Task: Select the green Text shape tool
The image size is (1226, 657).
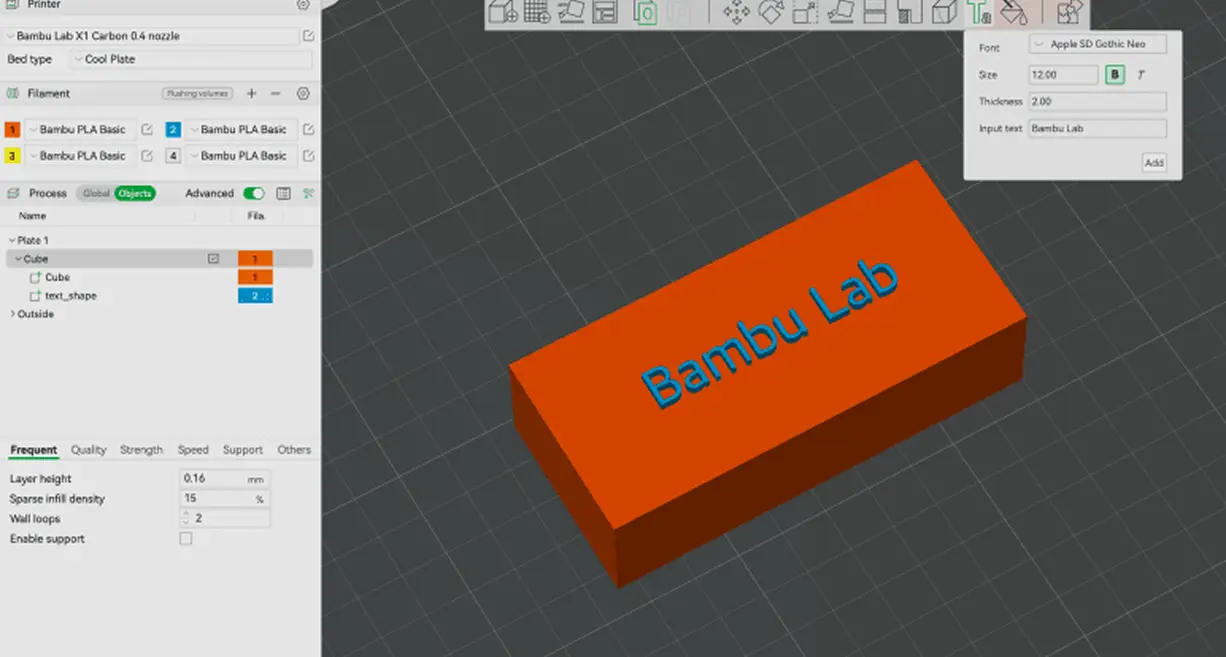Action: (978, 12)
